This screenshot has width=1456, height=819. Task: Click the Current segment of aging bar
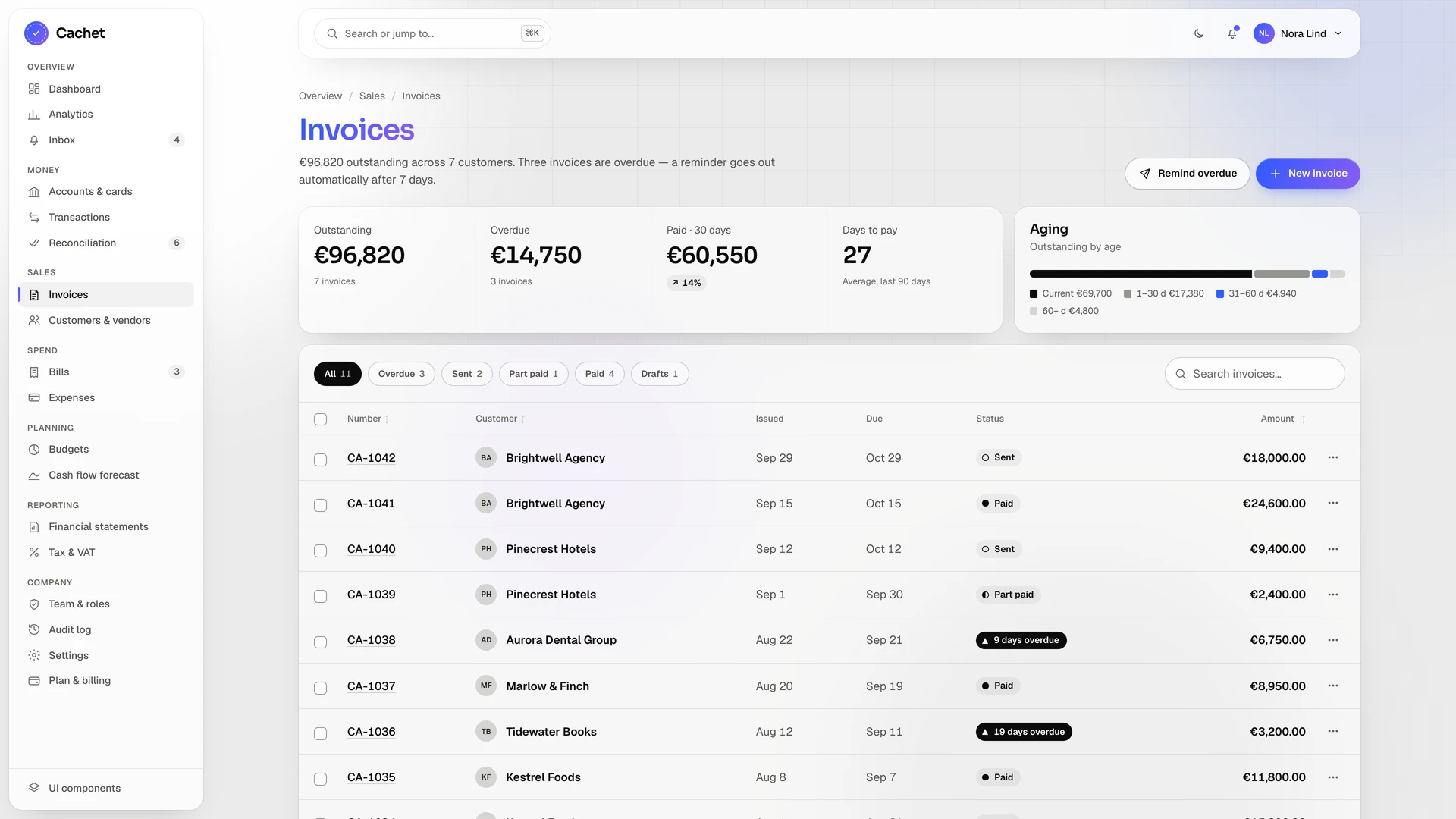click(x=1141, y=274)
